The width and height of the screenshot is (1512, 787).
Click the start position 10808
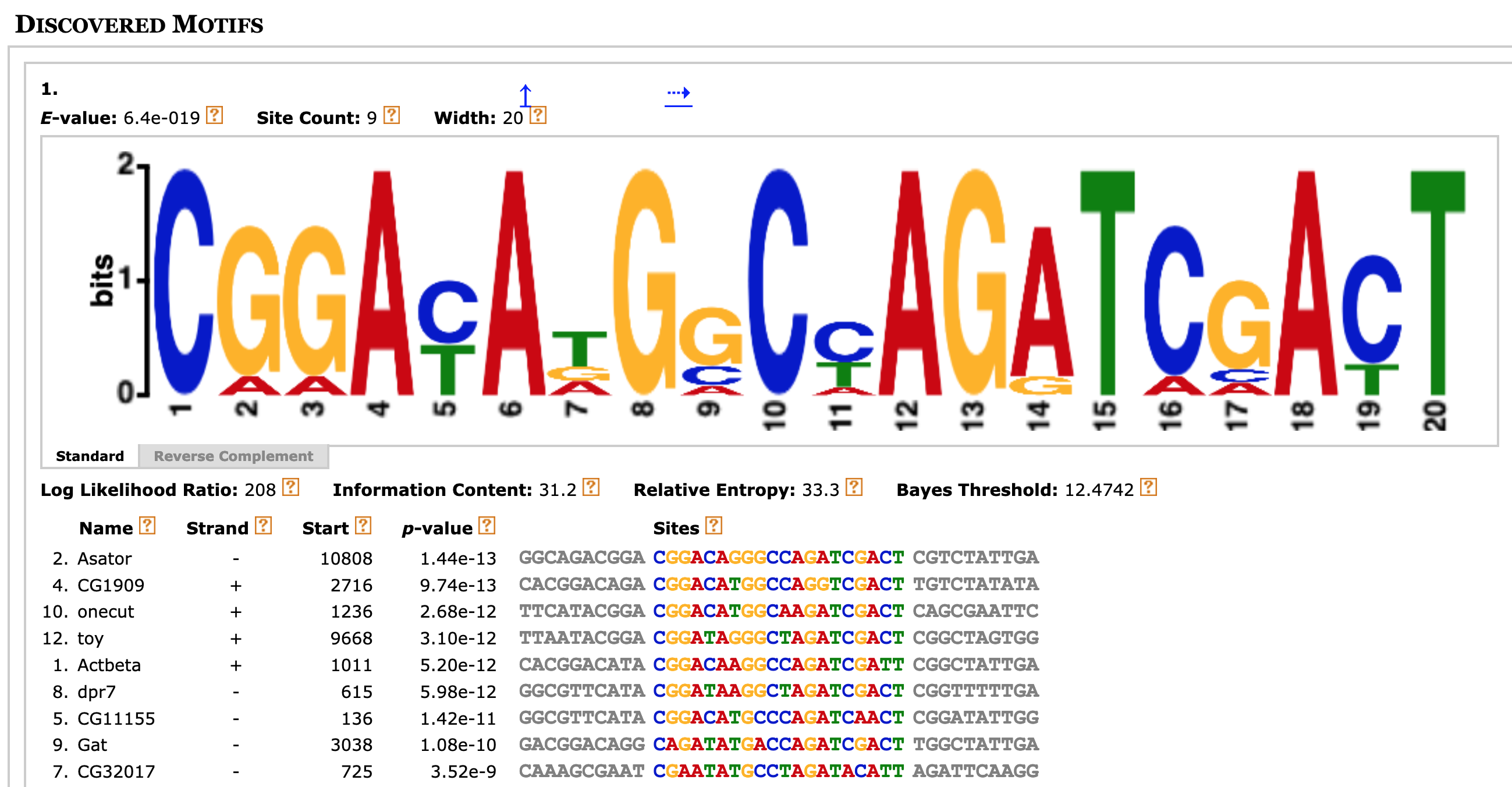[346, 558]
